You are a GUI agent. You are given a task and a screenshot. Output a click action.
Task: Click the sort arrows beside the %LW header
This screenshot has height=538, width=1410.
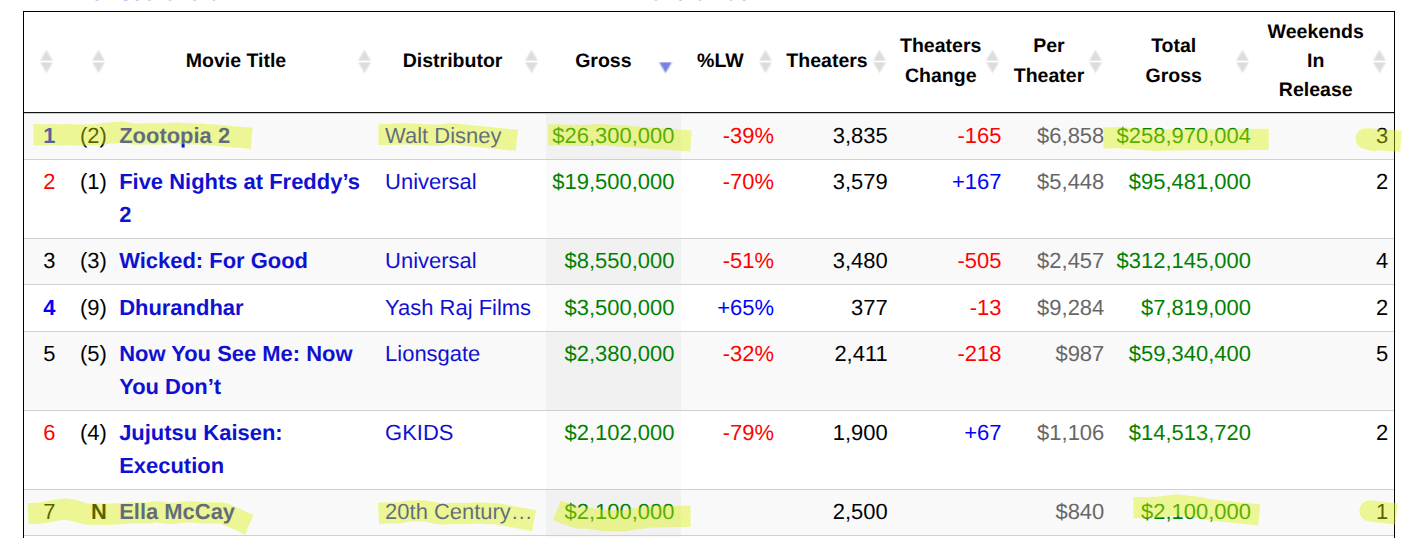click(x=765, y=61)
